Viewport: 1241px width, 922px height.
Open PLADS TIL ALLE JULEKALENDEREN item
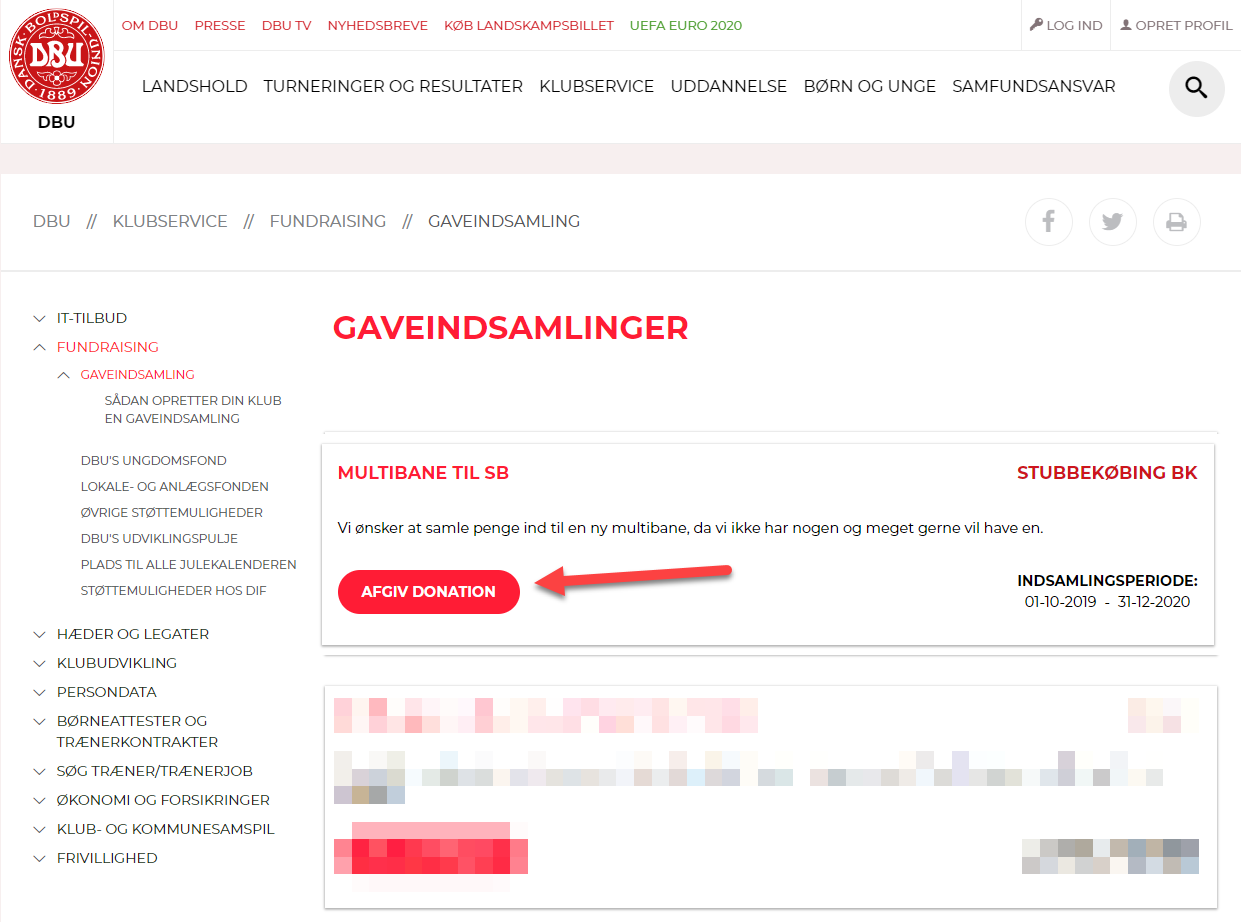tap(189, 565)
